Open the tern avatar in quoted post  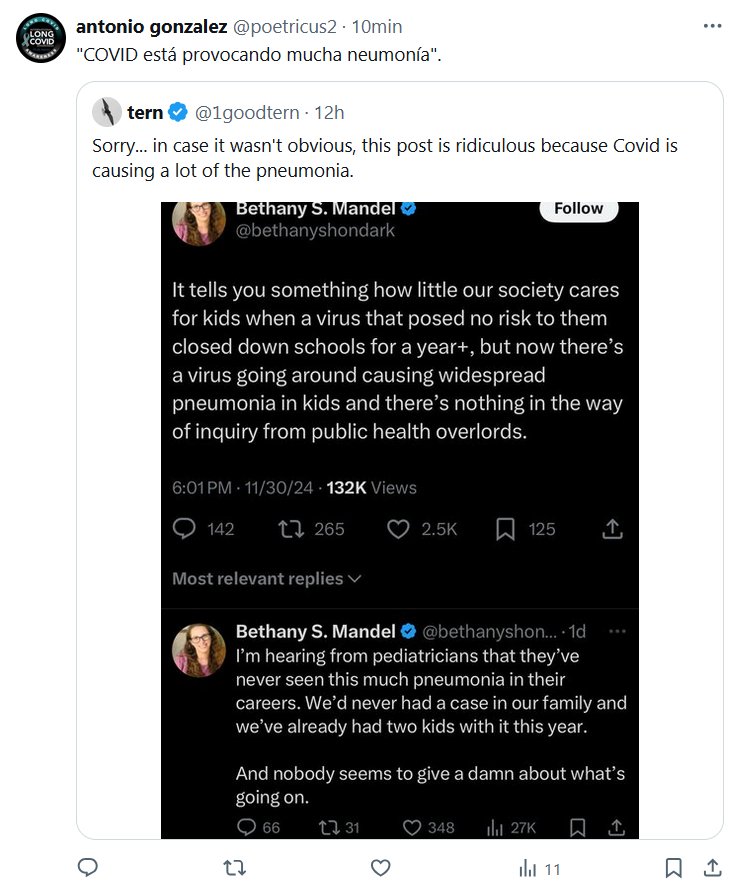point(106,112)
